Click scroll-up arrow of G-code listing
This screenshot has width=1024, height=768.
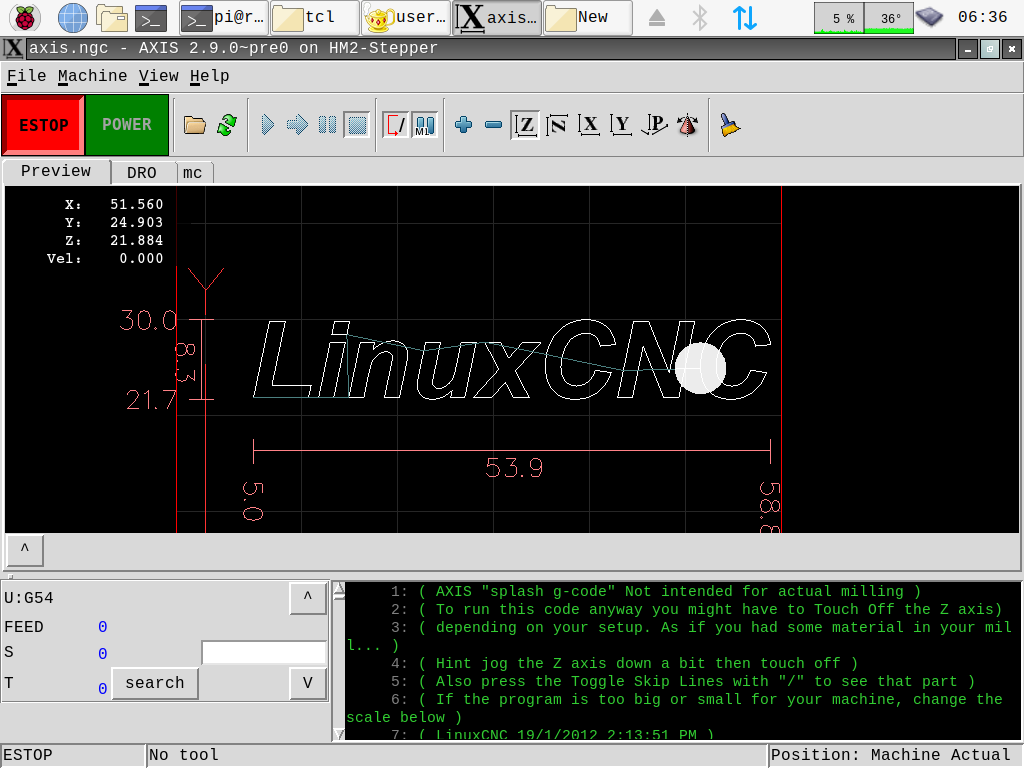click(x=339, y=589)
